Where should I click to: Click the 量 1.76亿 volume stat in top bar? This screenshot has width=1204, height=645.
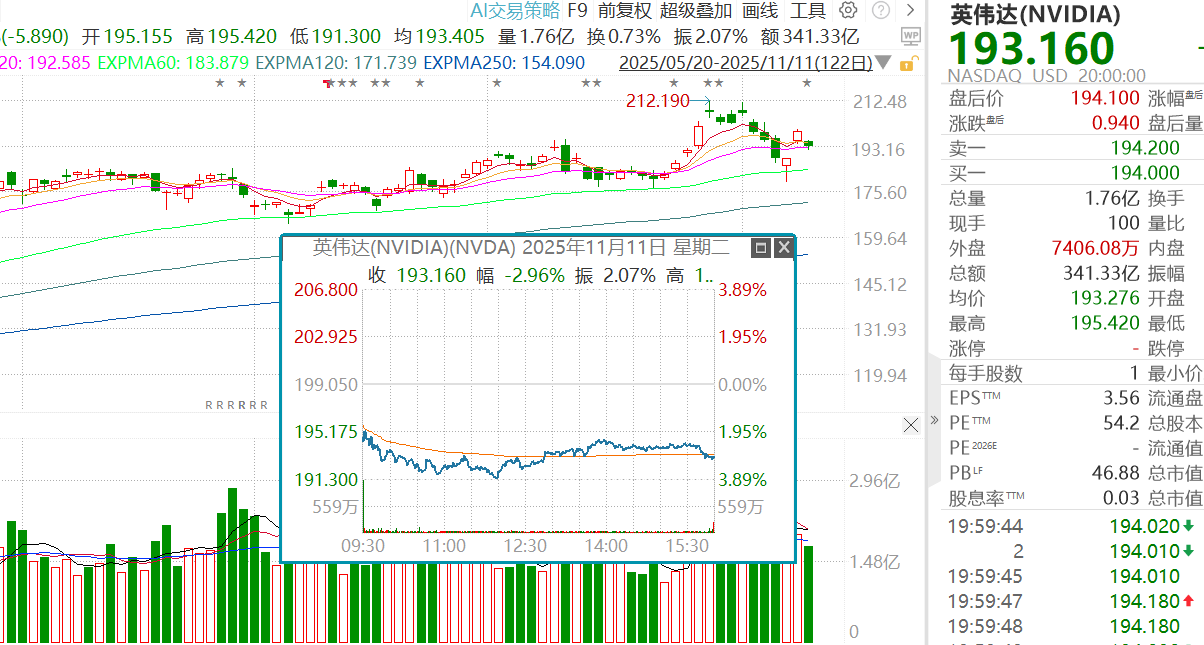(x=536, y=37)
